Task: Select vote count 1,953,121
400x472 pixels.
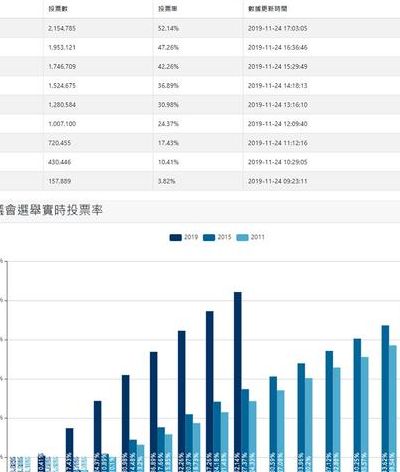Action: coord(62,47)
